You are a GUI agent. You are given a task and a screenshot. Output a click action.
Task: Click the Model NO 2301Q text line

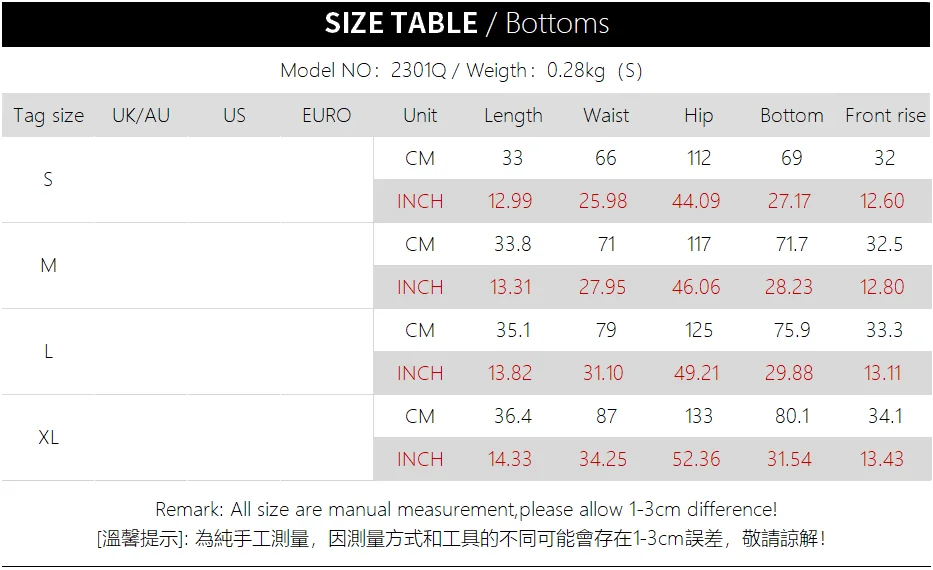click(461, 71)
